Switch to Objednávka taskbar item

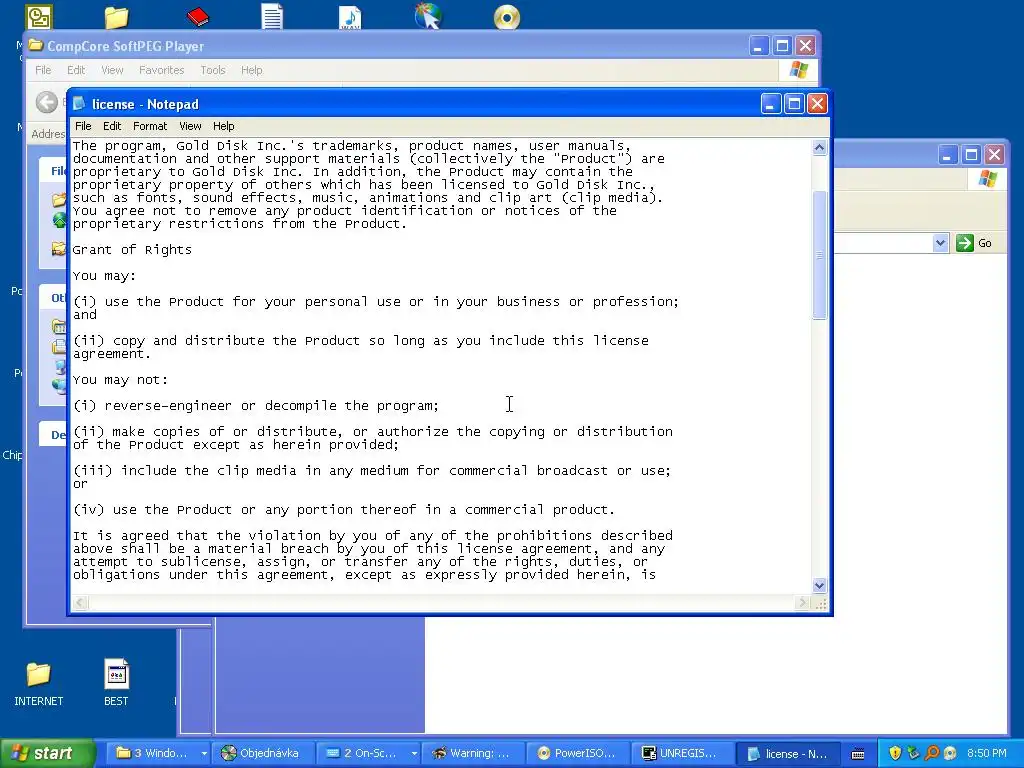[262, 753]
